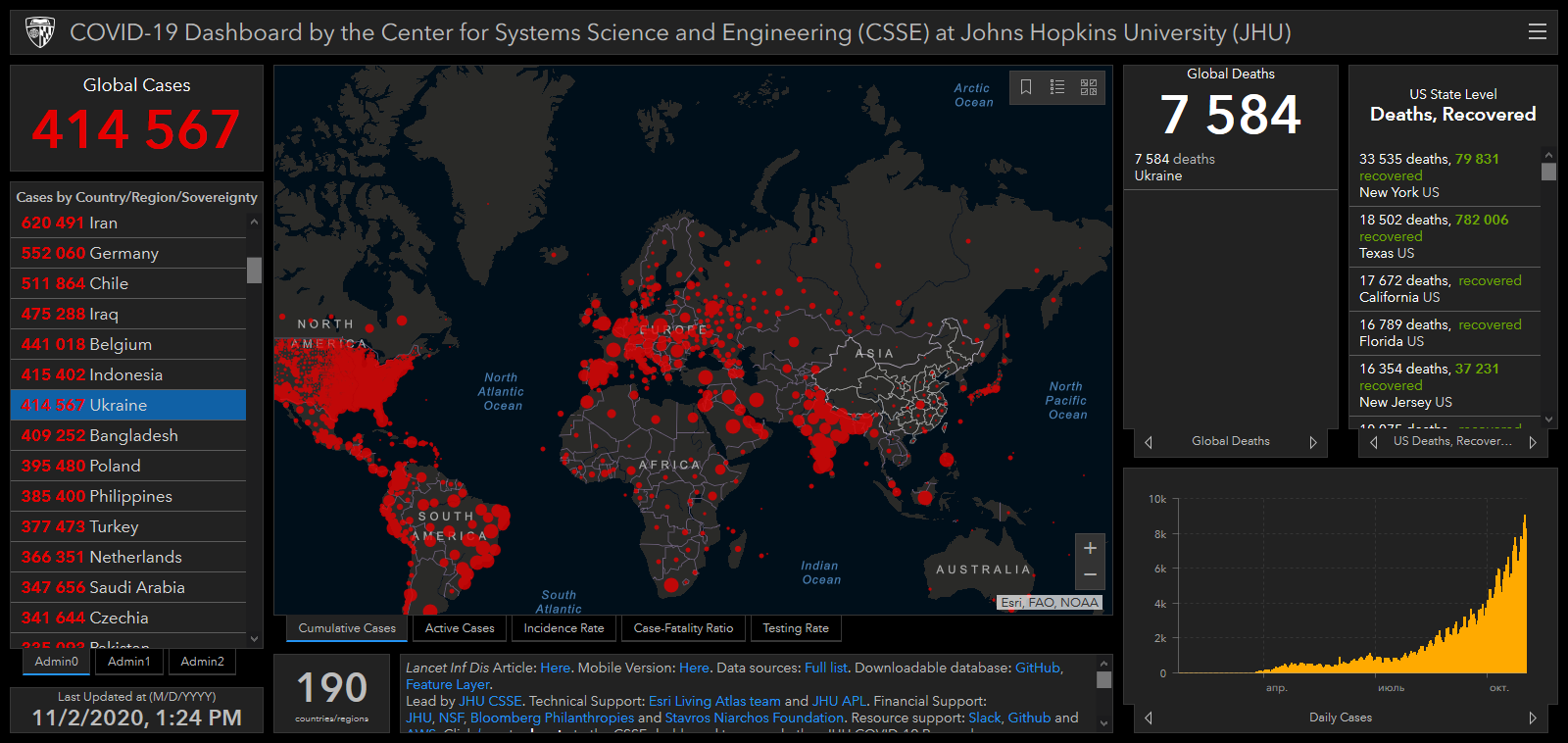Viewport: 1568px width, 743px height.
Task: Open the map bookmarks icon
Action: (x=1026, y=87)
